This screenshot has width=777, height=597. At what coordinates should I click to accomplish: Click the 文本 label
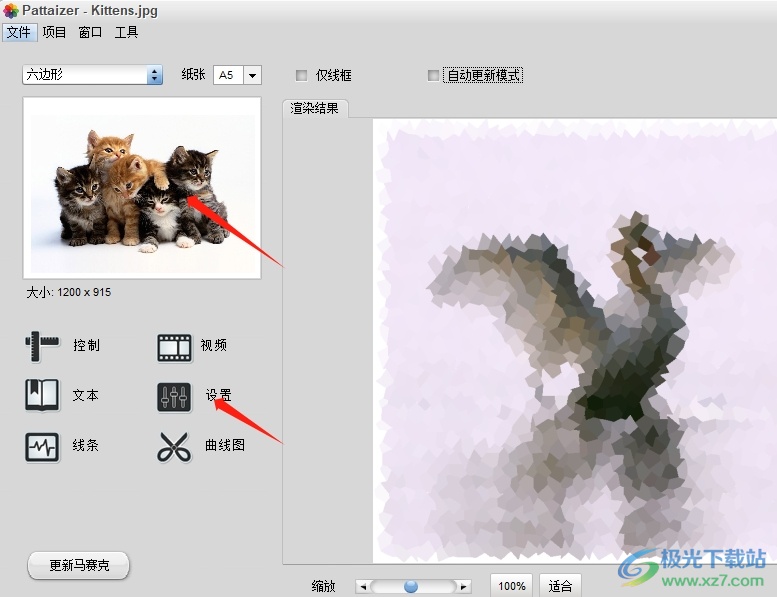click(x=85, y=395)
